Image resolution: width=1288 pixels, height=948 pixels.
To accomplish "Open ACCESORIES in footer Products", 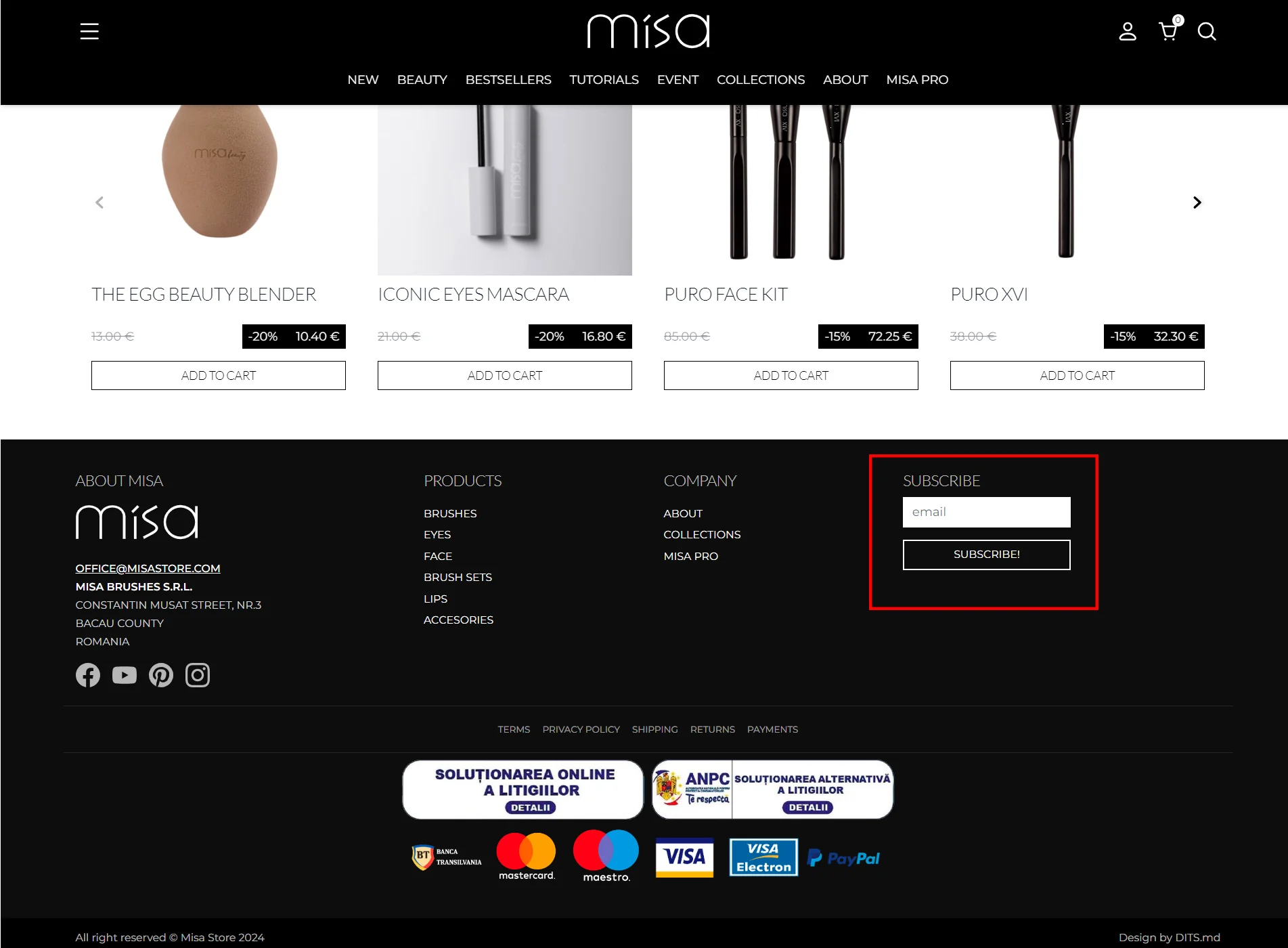I will tap(459, 620).
